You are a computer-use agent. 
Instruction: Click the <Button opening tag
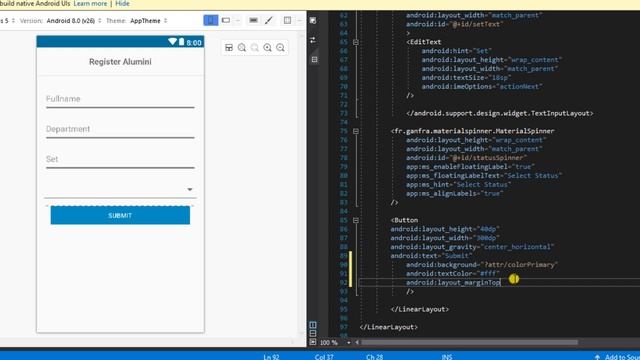coord(404,220)
